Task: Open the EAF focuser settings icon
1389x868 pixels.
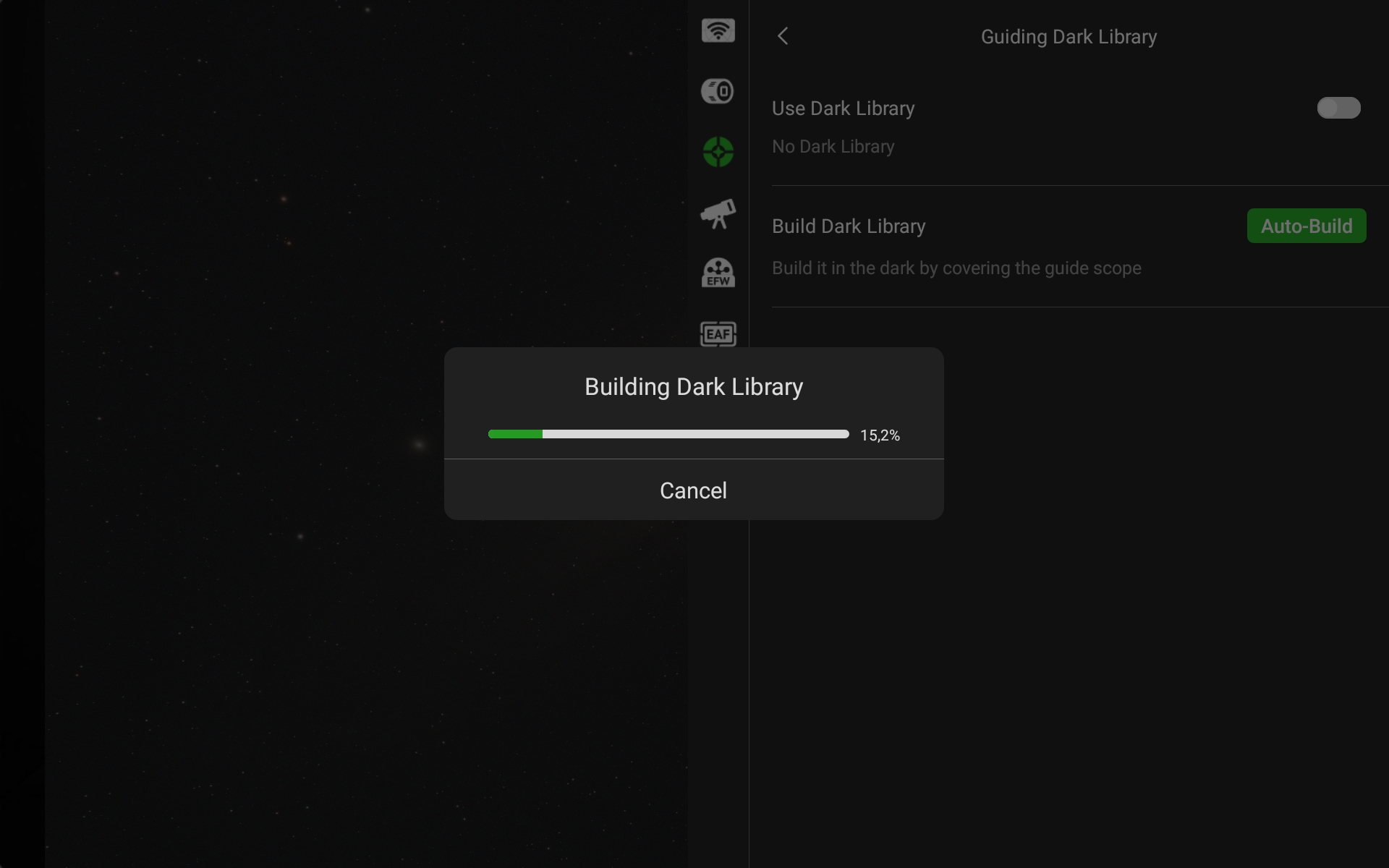Action: [x=718, y=333]
